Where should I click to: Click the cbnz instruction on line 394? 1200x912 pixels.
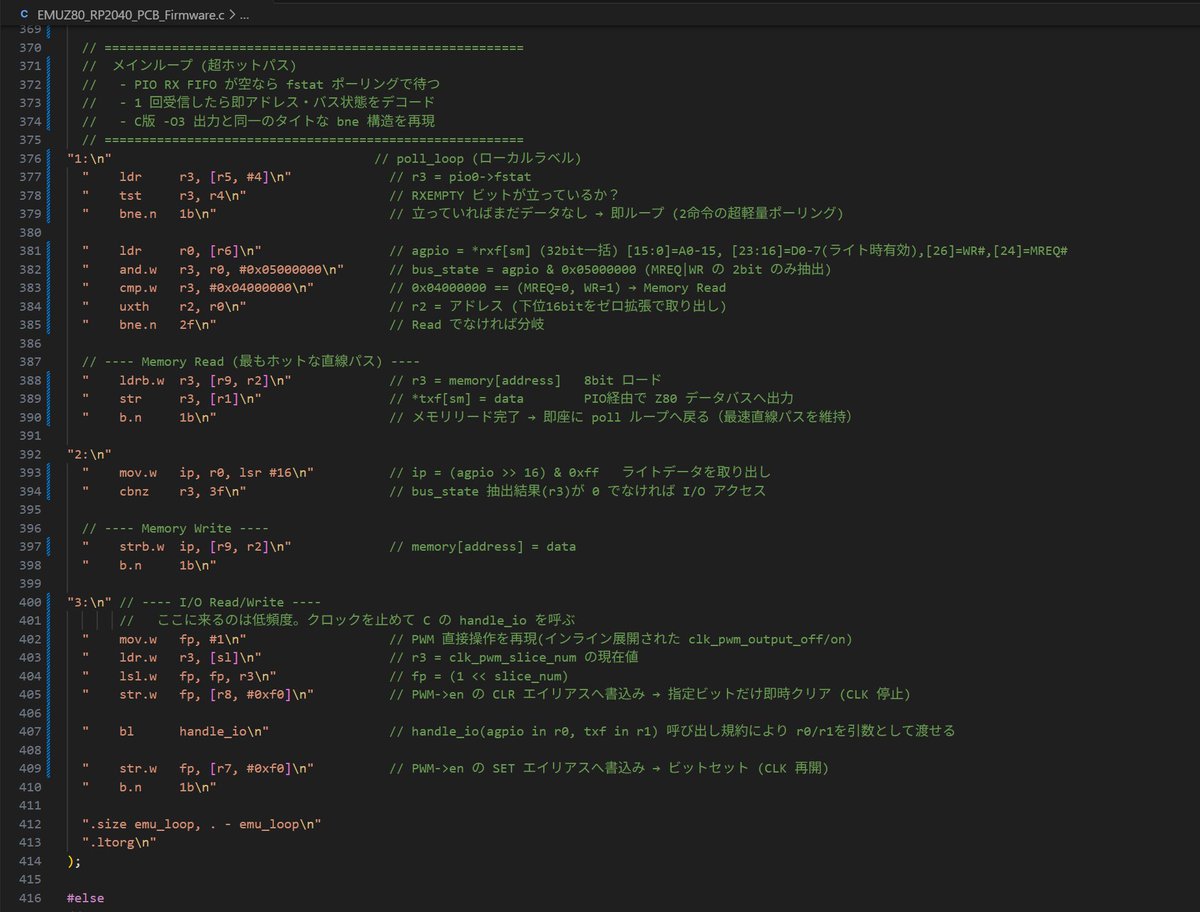tap(135, 490)
